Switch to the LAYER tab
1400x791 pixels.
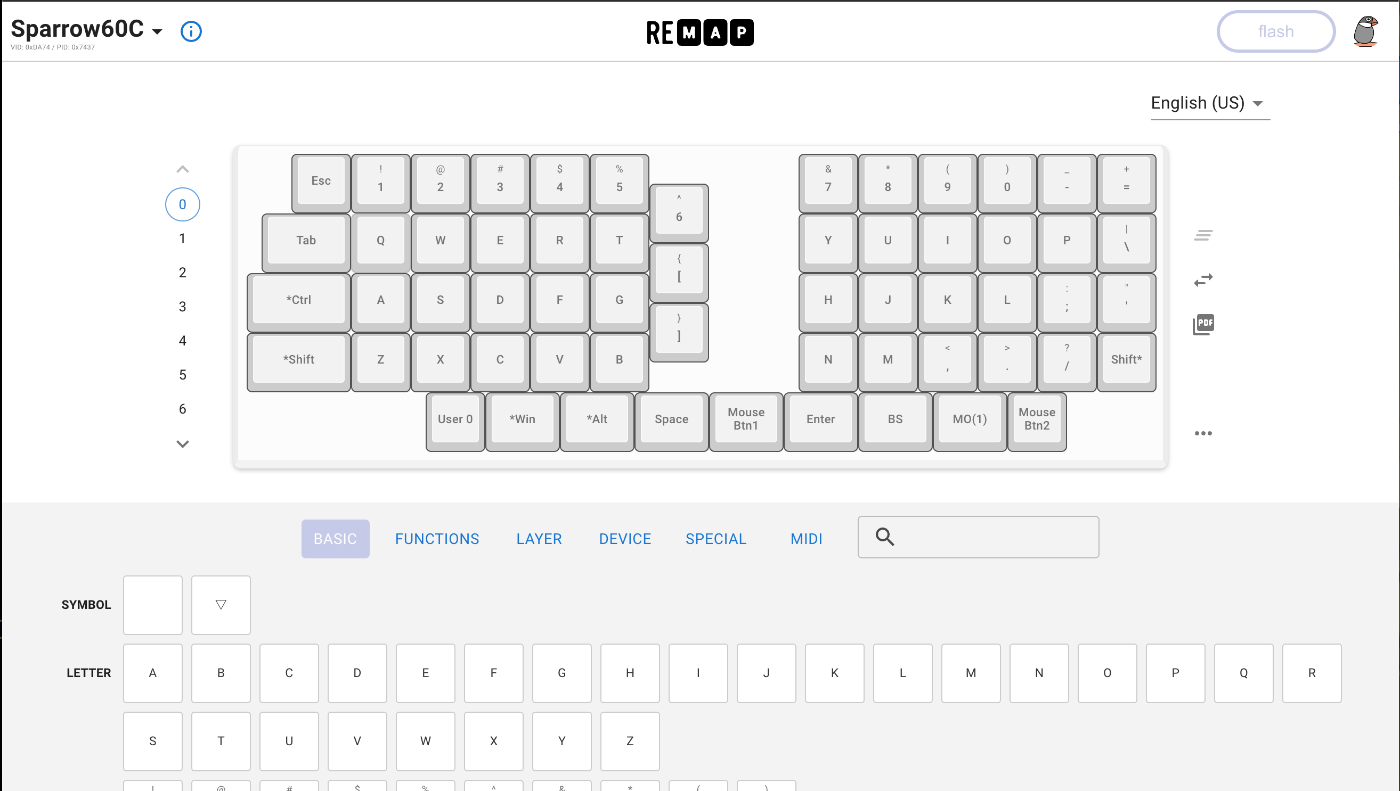[539, 539]
